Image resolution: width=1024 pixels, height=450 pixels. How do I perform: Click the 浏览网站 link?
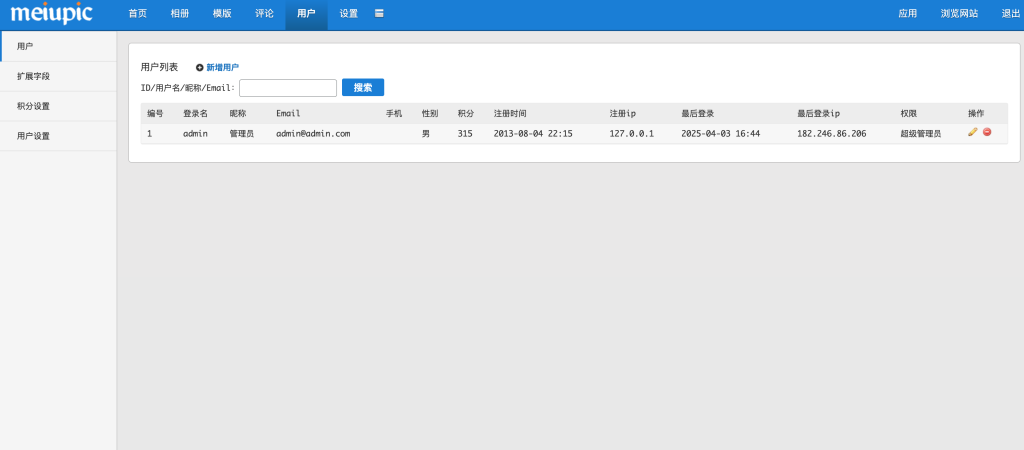(959, 13)
